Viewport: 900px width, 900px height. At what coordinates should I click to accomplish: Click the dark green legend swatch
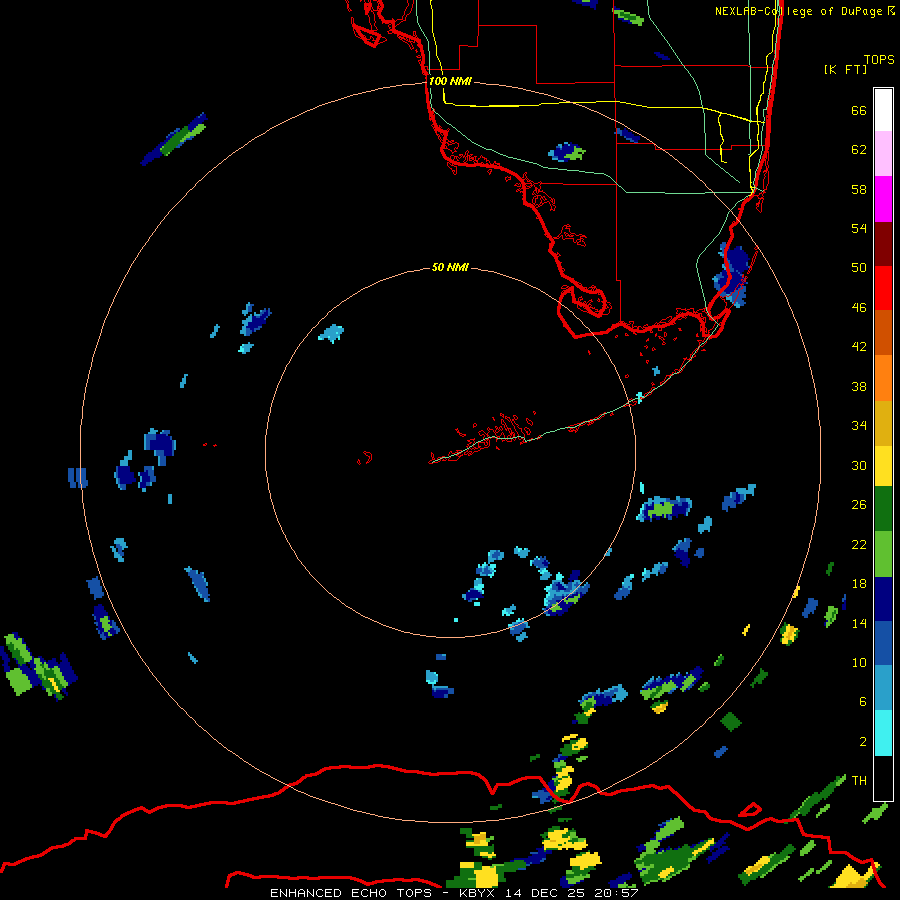tap(883, 509)
